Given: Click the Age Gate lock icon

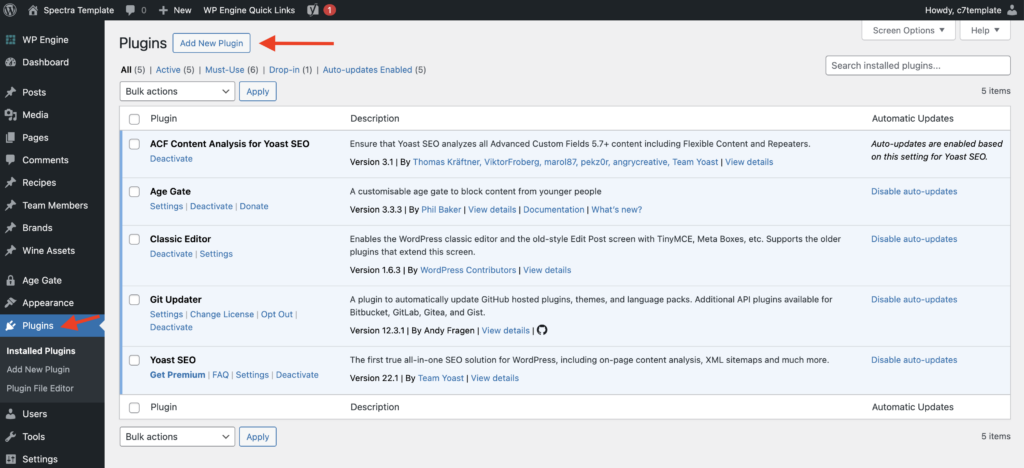Looking at the screenshot, I should [x=10, y=281].
